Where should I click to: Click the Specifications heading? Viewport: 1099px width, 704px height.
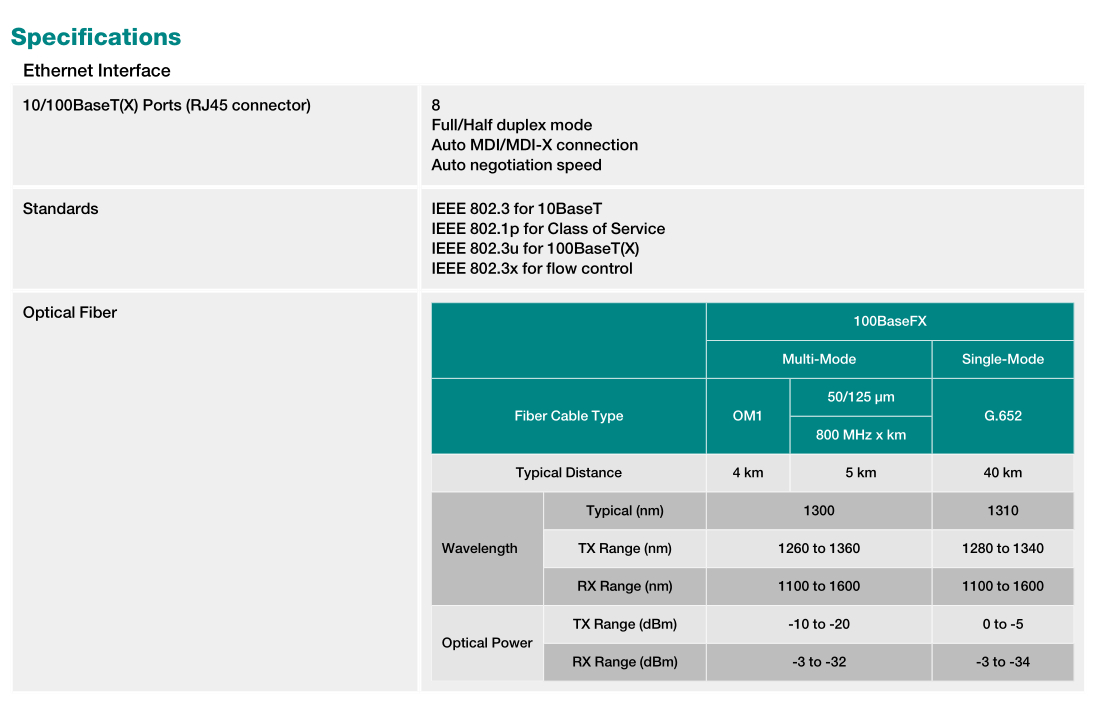coord(96,37)
